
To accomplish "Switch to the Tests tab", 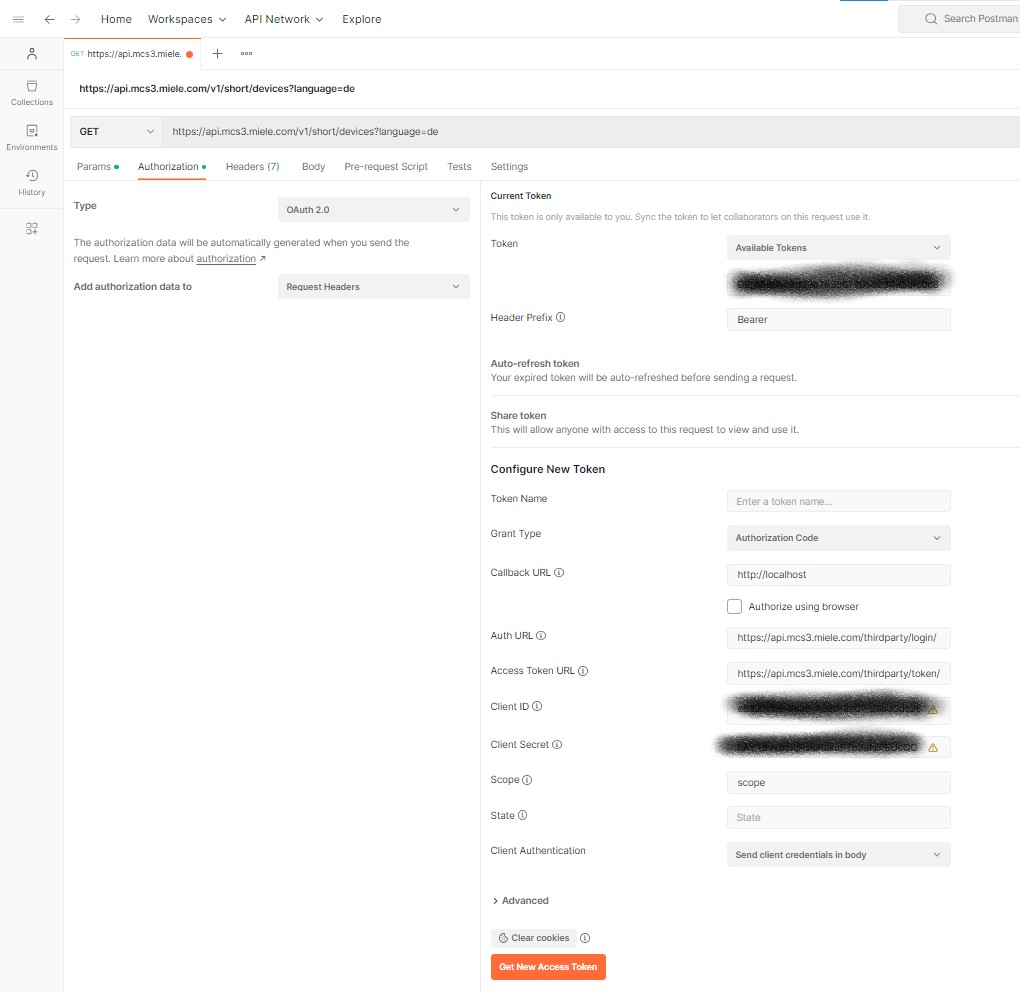I will click(459, 167).
